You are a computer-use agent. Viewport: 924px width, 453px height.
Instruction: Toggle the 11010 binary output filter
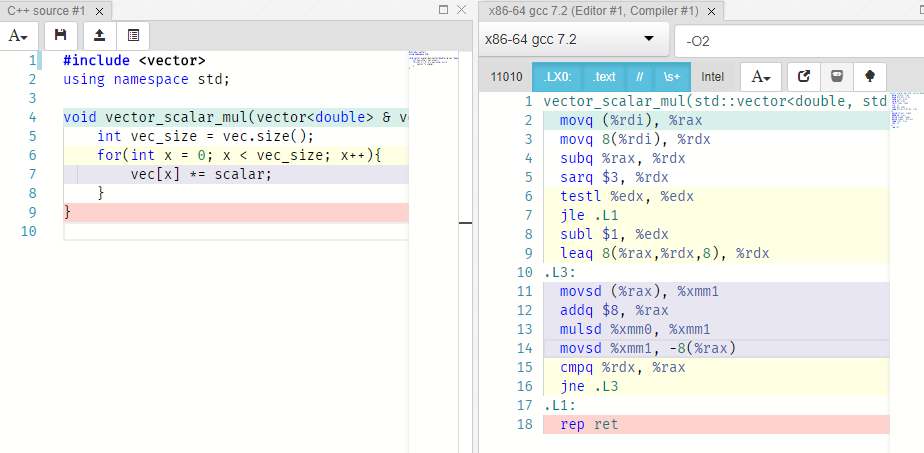pyautogui.click(x=506, y=77)
